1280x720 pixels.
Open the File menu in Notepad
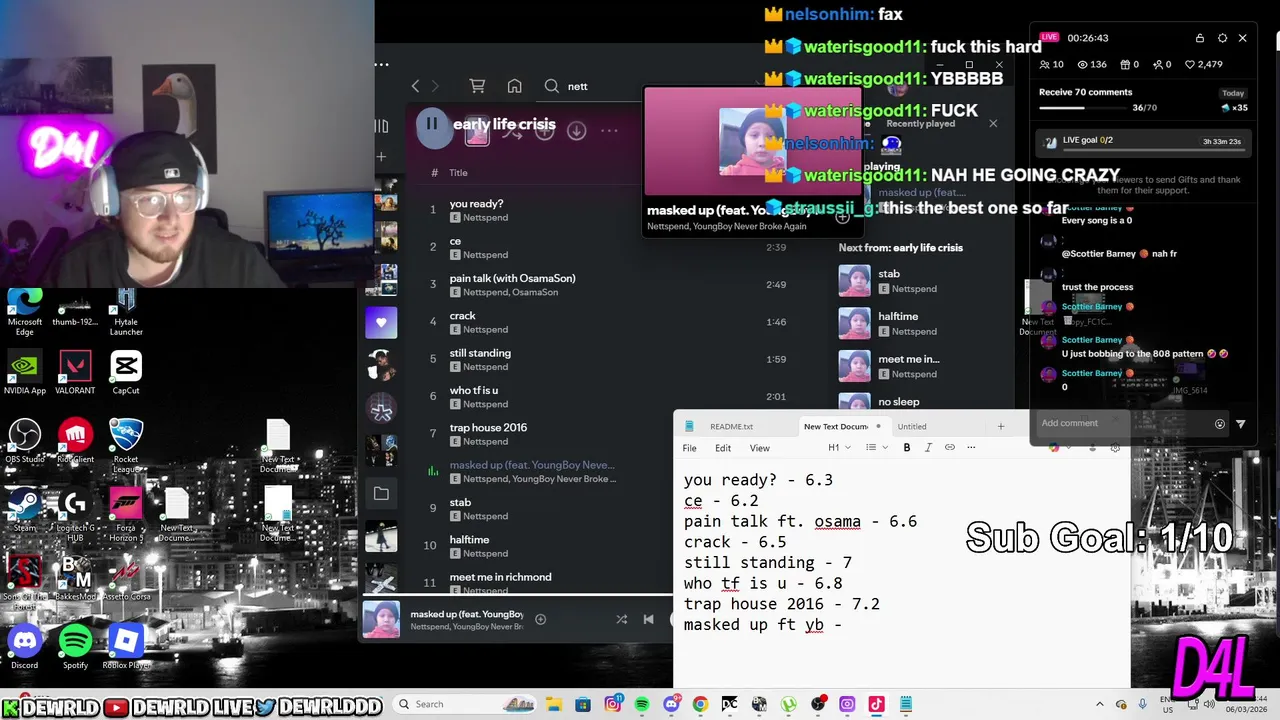(690, 448)
